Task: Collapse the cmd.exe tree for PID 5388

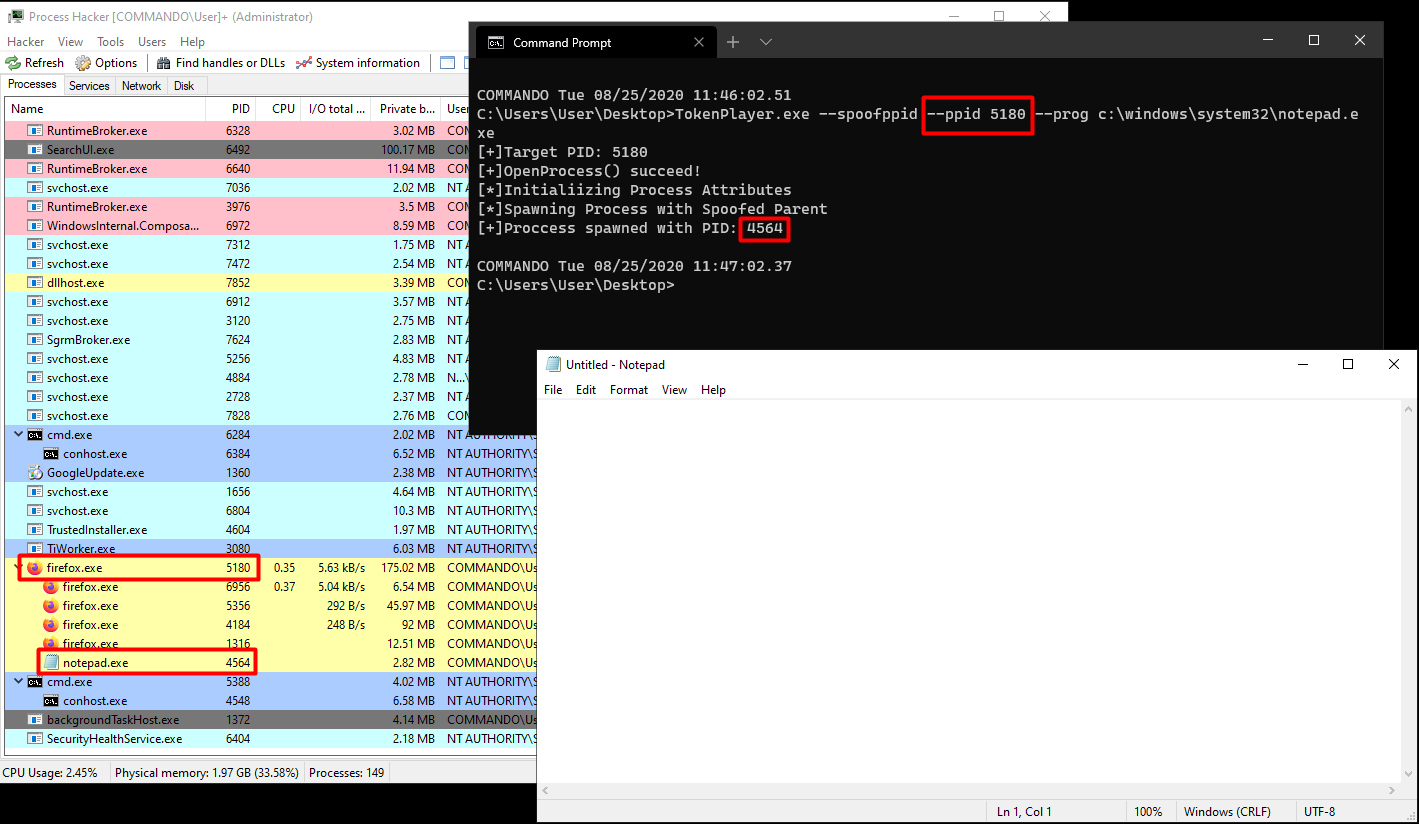Action: point(18,682)
